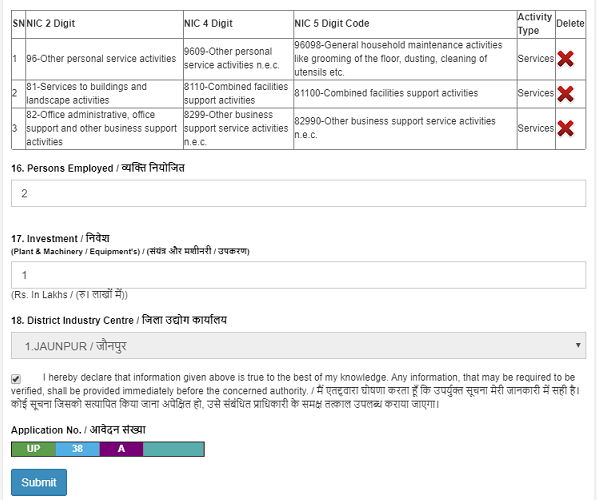The height and width of the screenshot is (500, 597).
Task: Focus the Persons Employed input field
Action: click(x=298, y=193)
